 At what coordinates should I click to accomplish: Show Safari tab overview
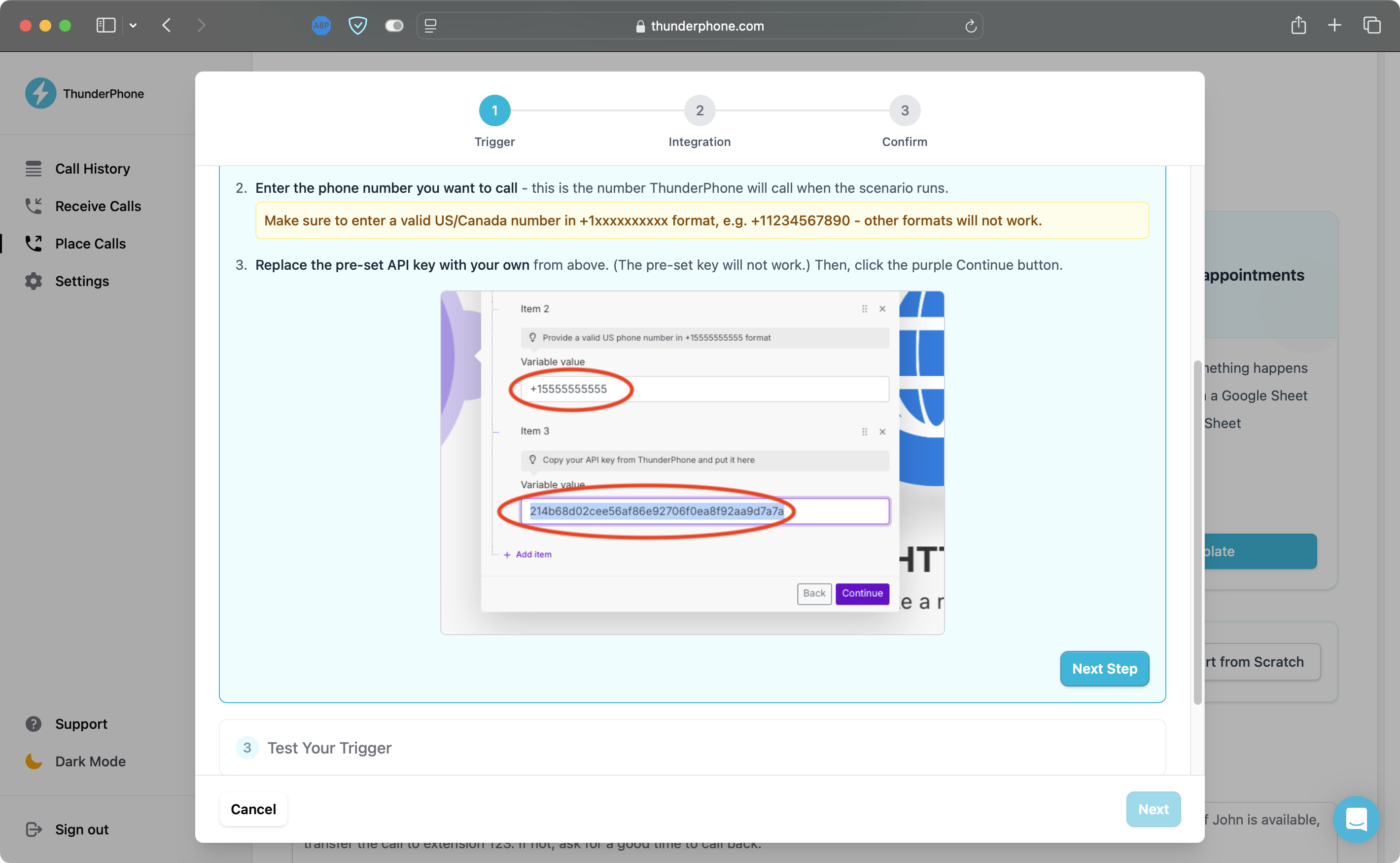click(1371, 25)
